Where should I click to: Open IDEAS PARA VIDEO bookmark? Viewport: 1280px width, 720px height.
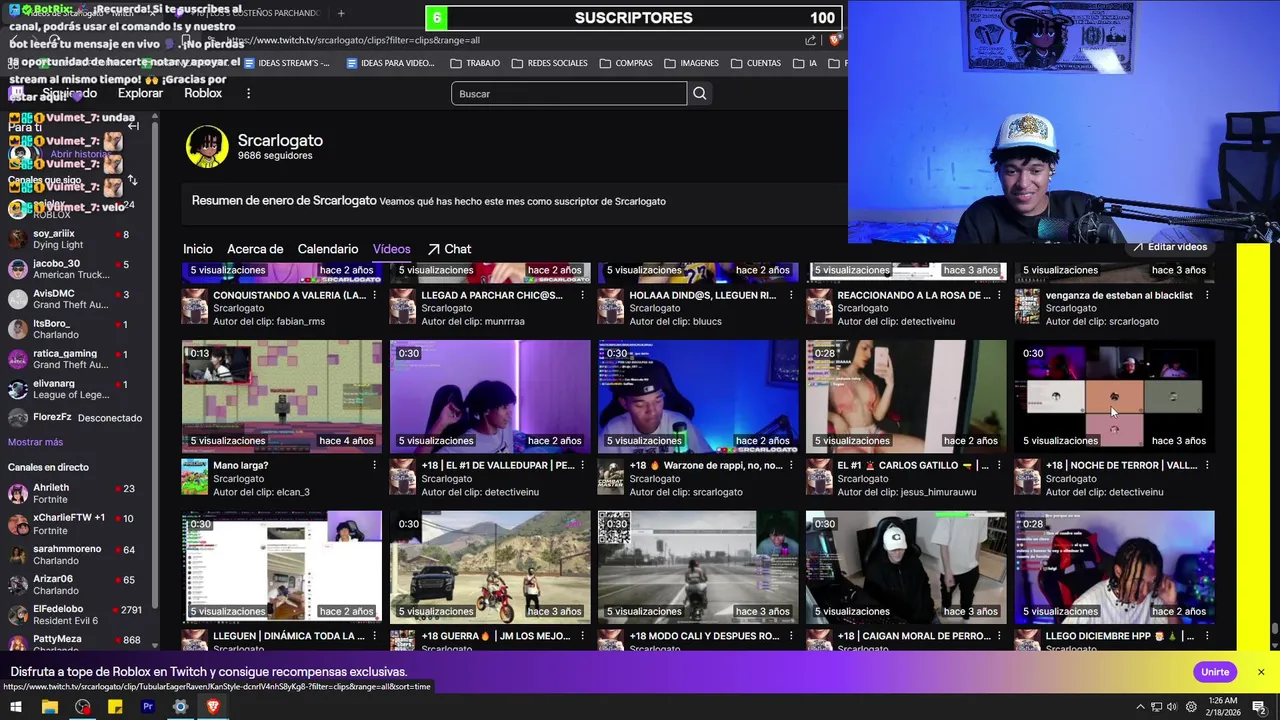[x=390, y=63]
